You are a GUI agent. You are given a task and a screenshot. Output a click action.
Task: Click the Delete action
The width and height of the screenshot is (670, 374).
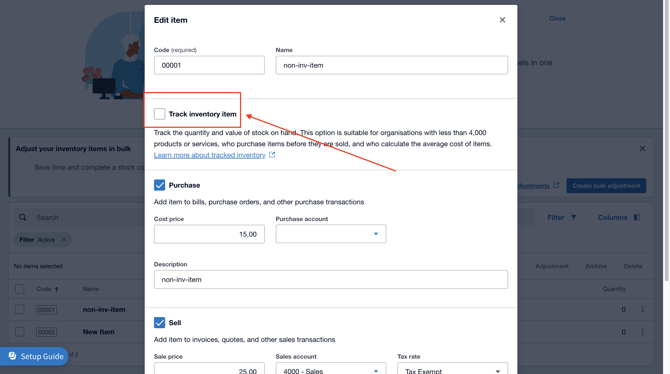tap(633, 266)
